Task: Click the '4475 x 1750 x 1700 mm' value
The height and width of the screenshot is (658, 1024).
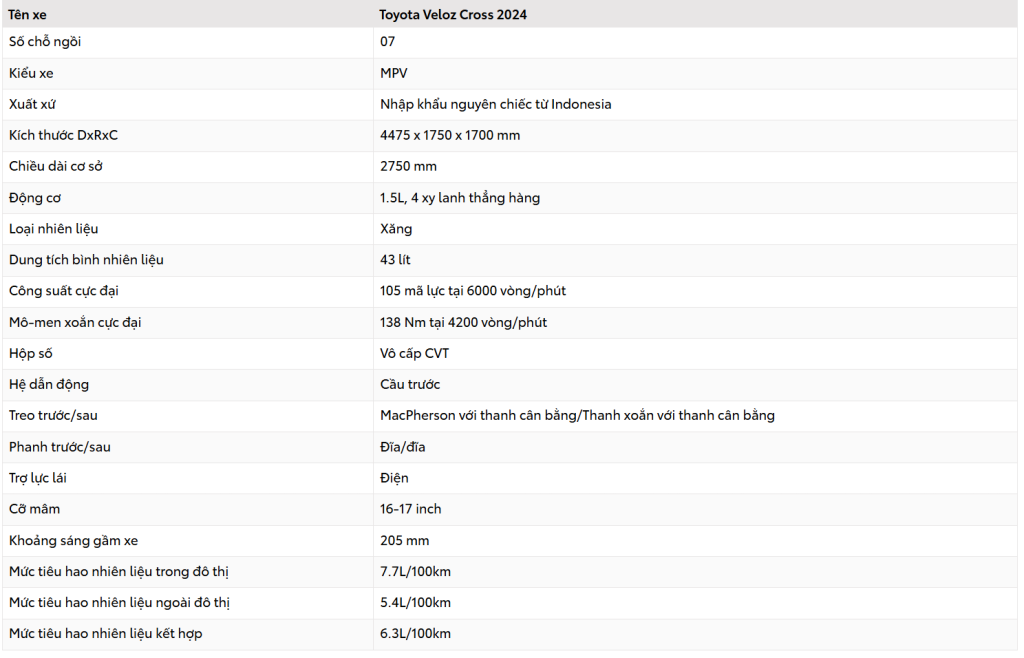Action: 450,135
